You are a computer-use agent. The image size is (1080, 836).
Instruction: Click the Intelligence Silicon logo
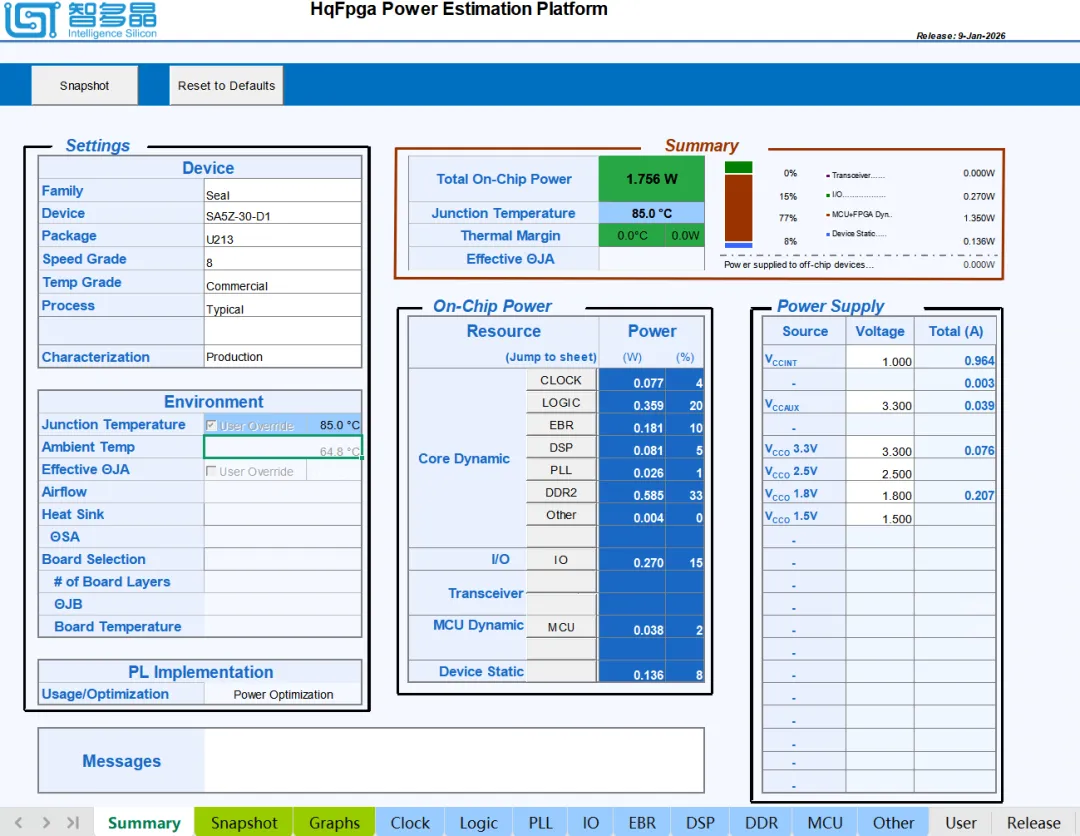(x=80, y=21)
